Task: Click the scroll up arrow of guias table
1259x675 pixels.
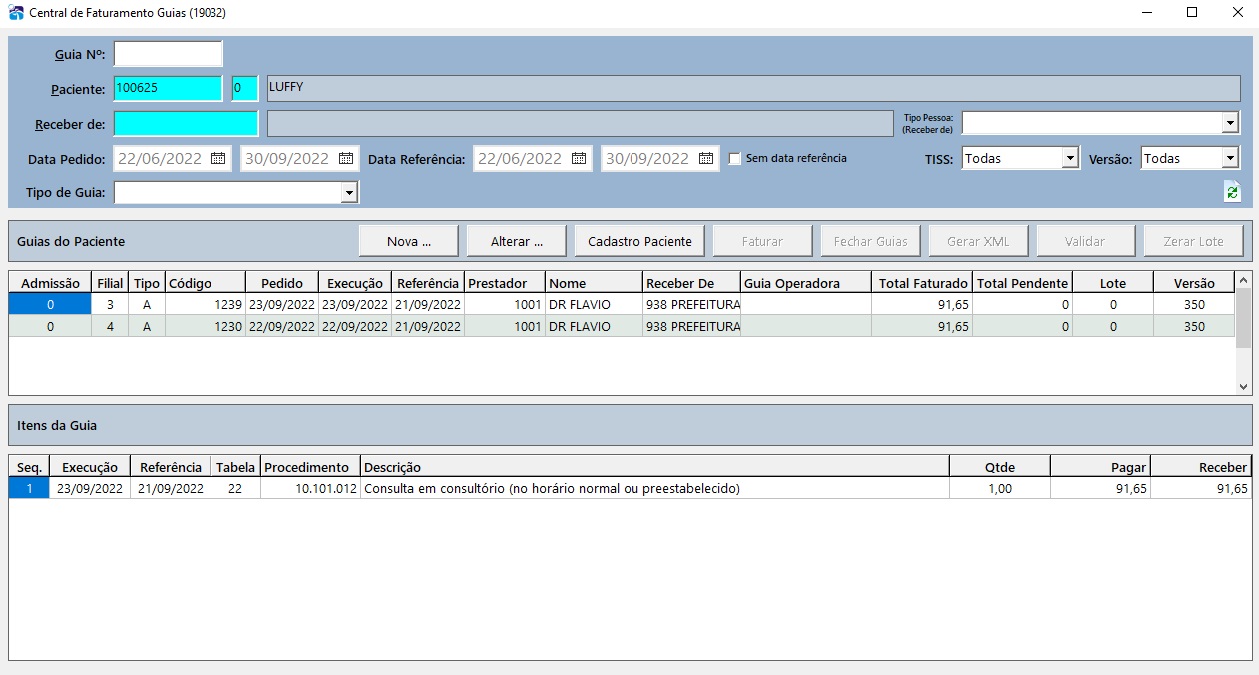Action: pos(1243,279)
